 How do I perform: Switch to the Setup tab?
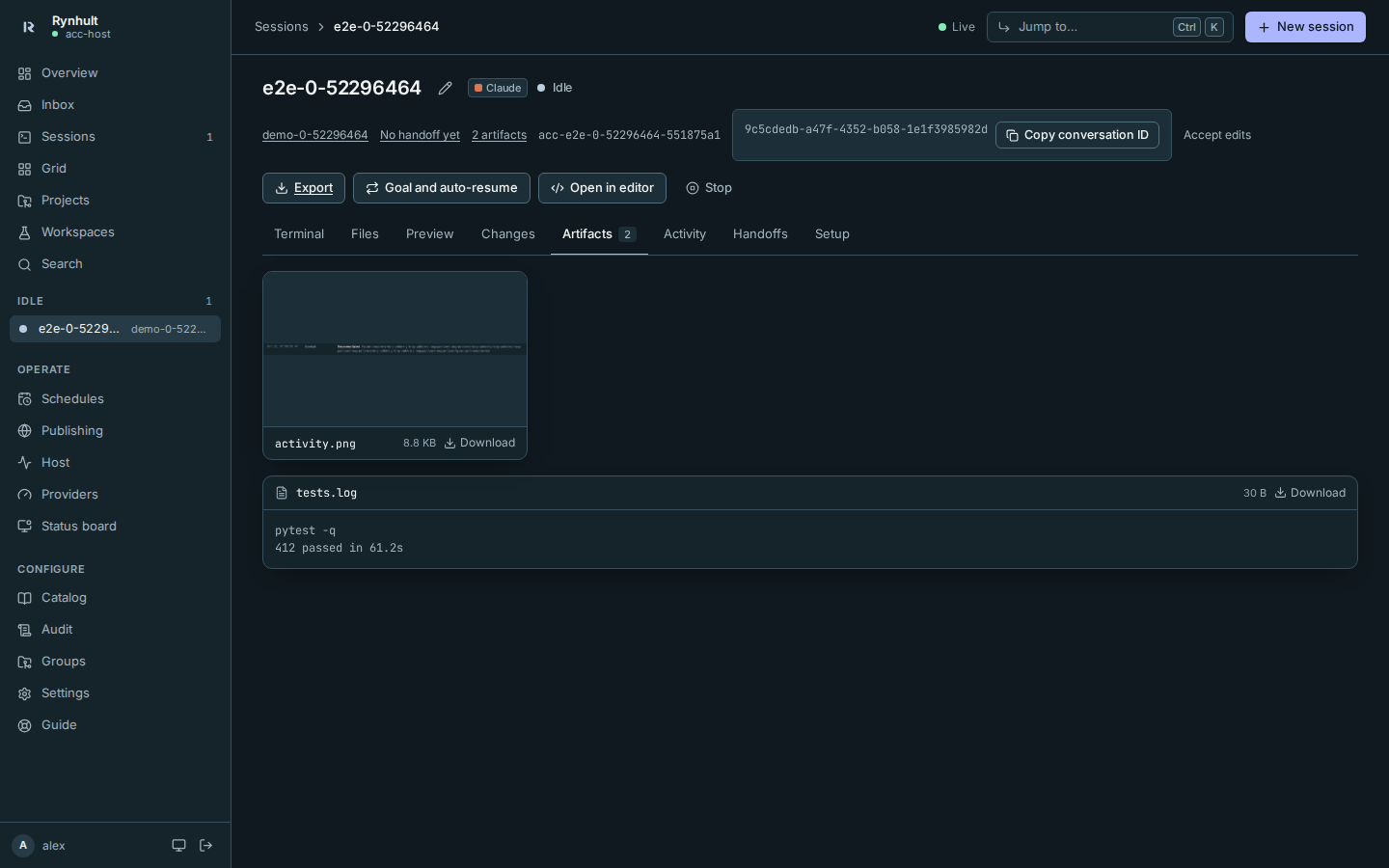tap(832, 234)
